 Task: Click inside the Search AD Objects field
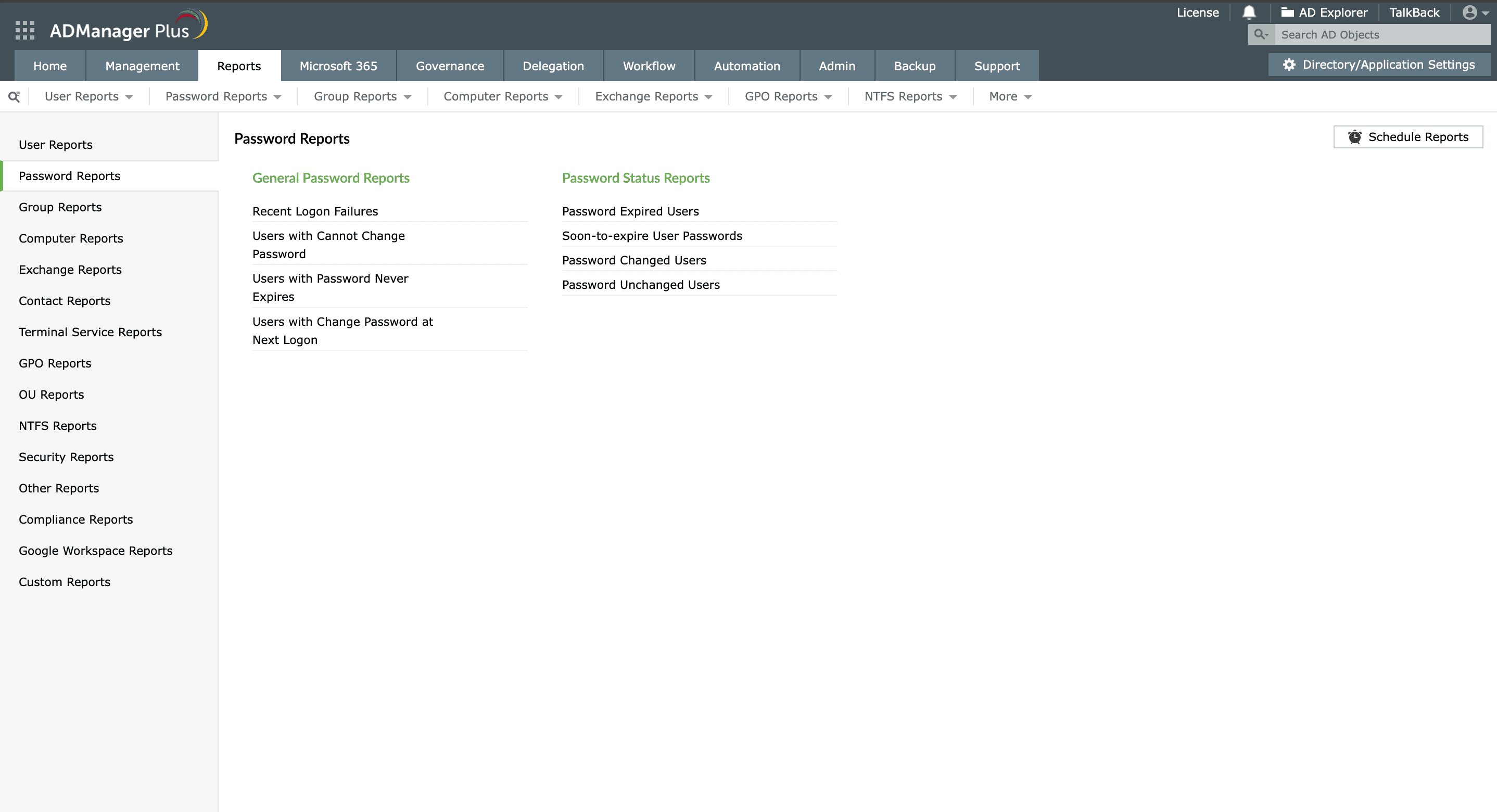click(x=1366, y=34)
